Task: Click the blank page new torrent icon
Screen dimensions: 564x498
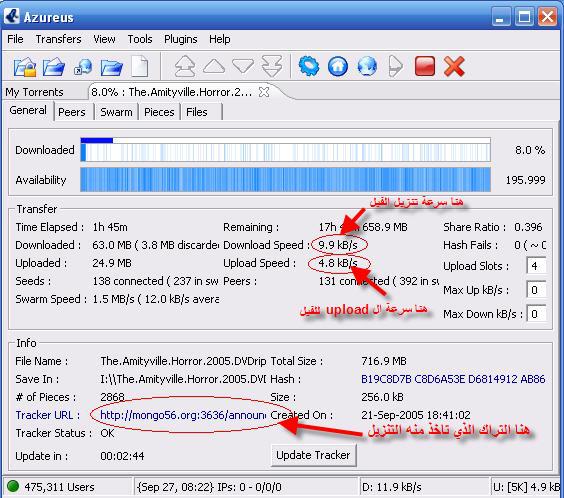Action: click(140, 66)
